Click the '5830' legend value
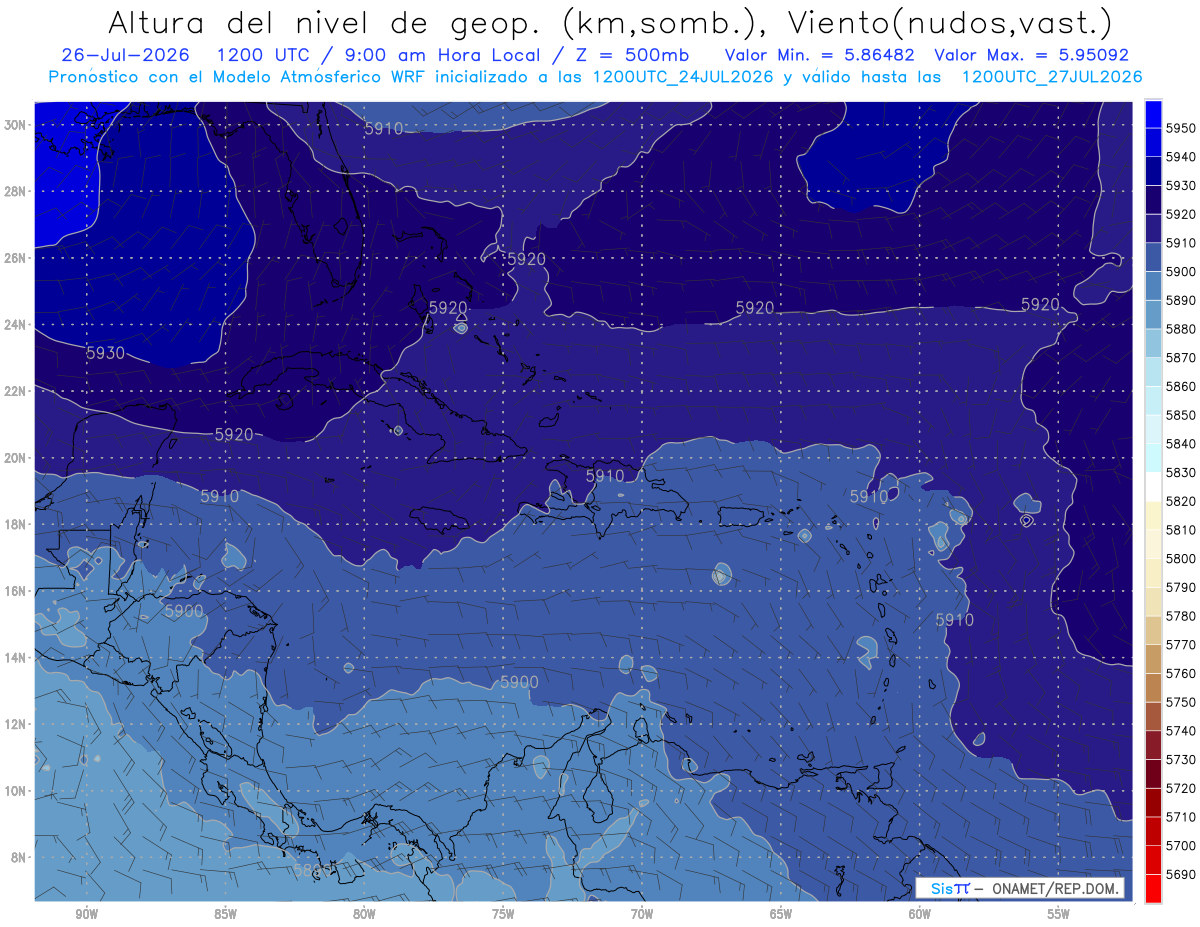 (x=1181, y=472)
